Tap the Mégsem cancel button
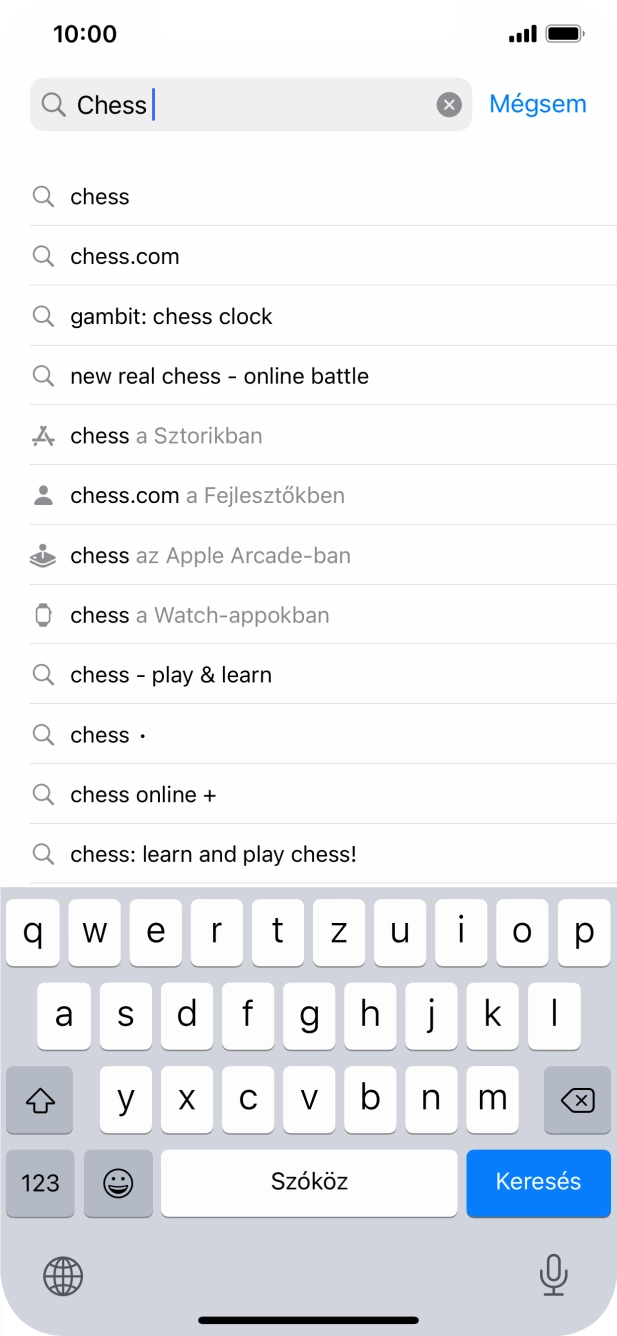 pyautogui.click(x=537, y=104)
